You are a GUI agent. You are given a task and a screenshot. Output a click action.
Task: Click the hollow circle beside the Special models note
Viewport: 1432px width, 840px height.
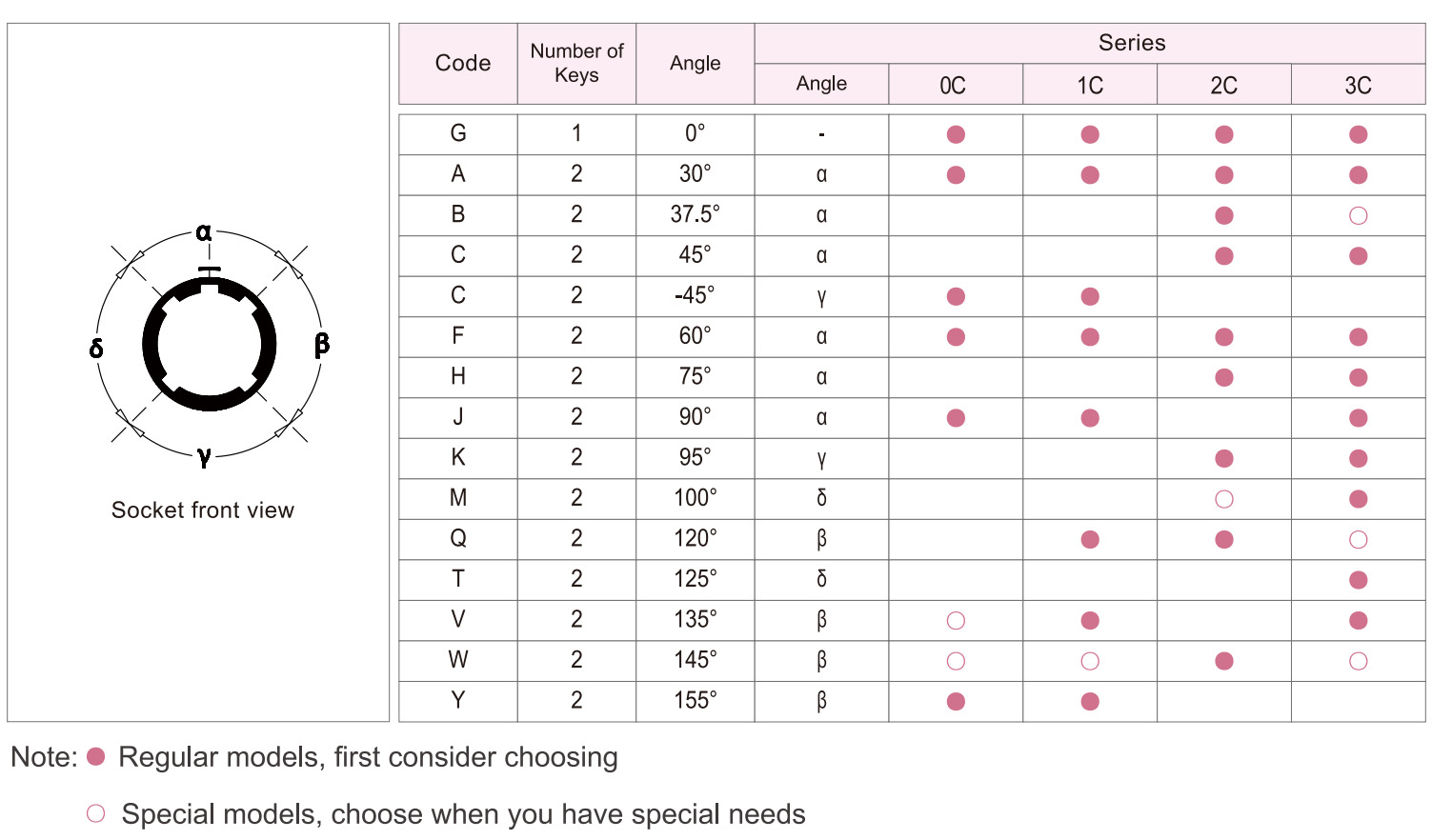(95, 813)
